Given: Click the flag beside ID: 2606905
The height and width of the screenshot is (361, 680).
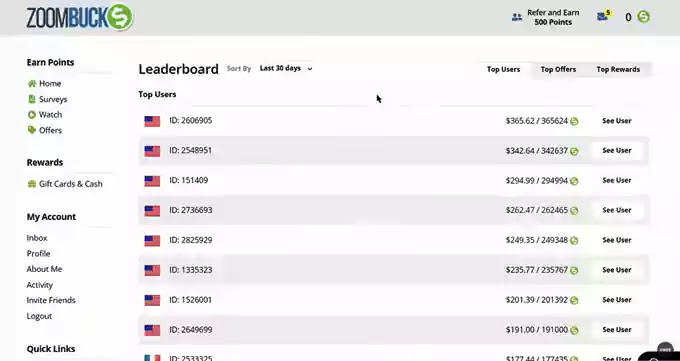Looking at the screenshot, I should [x=152, y=121].
